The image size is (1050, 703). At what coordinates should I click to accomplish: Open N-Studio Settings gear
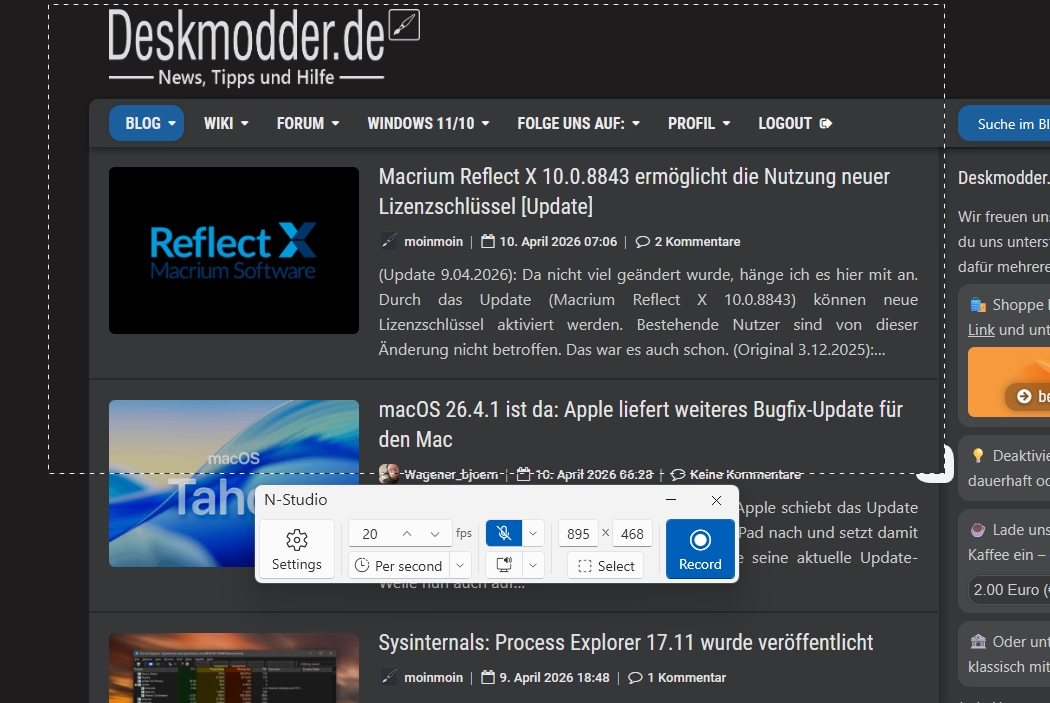(297, 549)
